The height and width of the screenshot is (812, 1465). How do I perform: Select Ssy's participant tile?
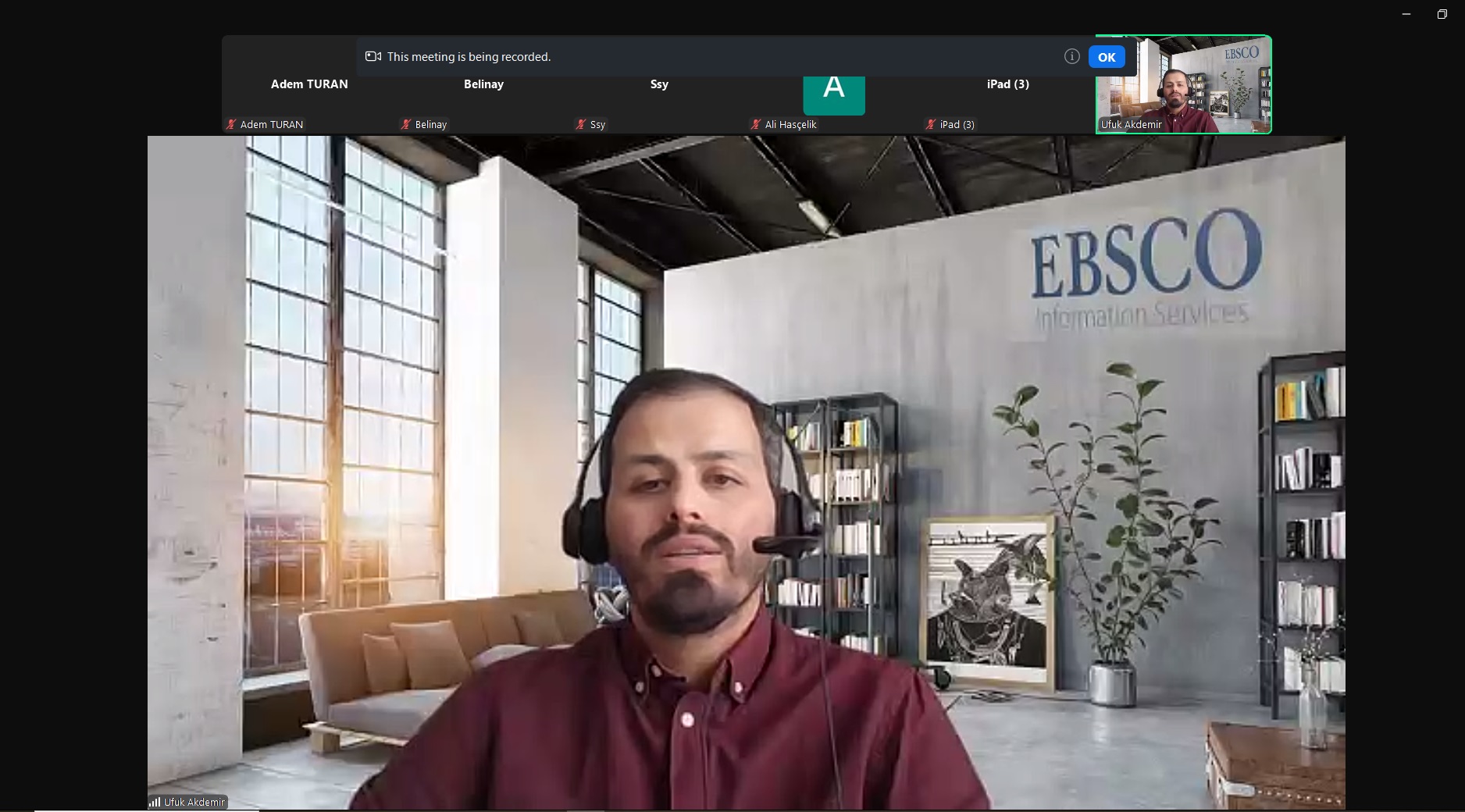(659, 98)
